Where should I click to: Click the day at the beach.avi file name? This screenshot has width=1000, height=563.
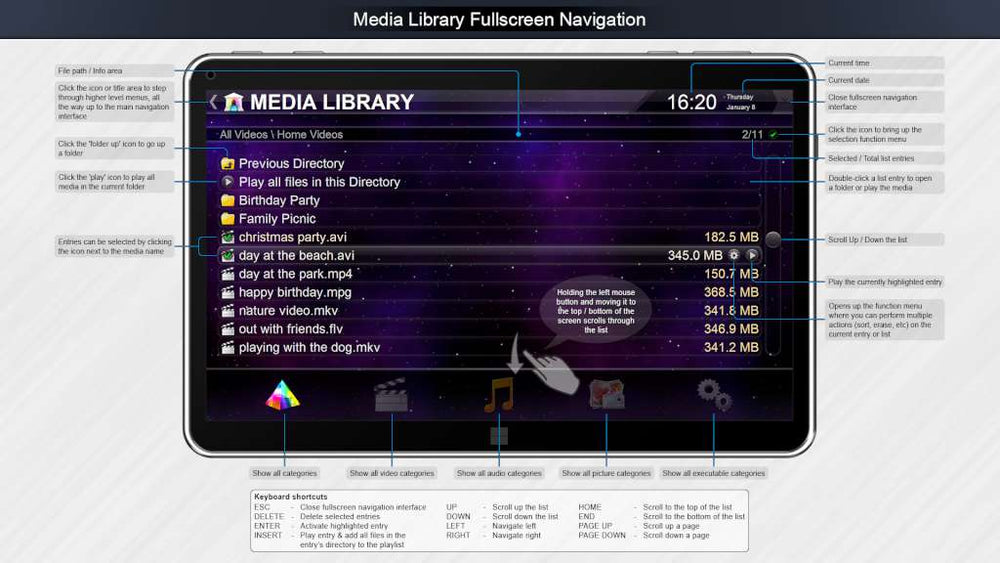tap(297, 256)
